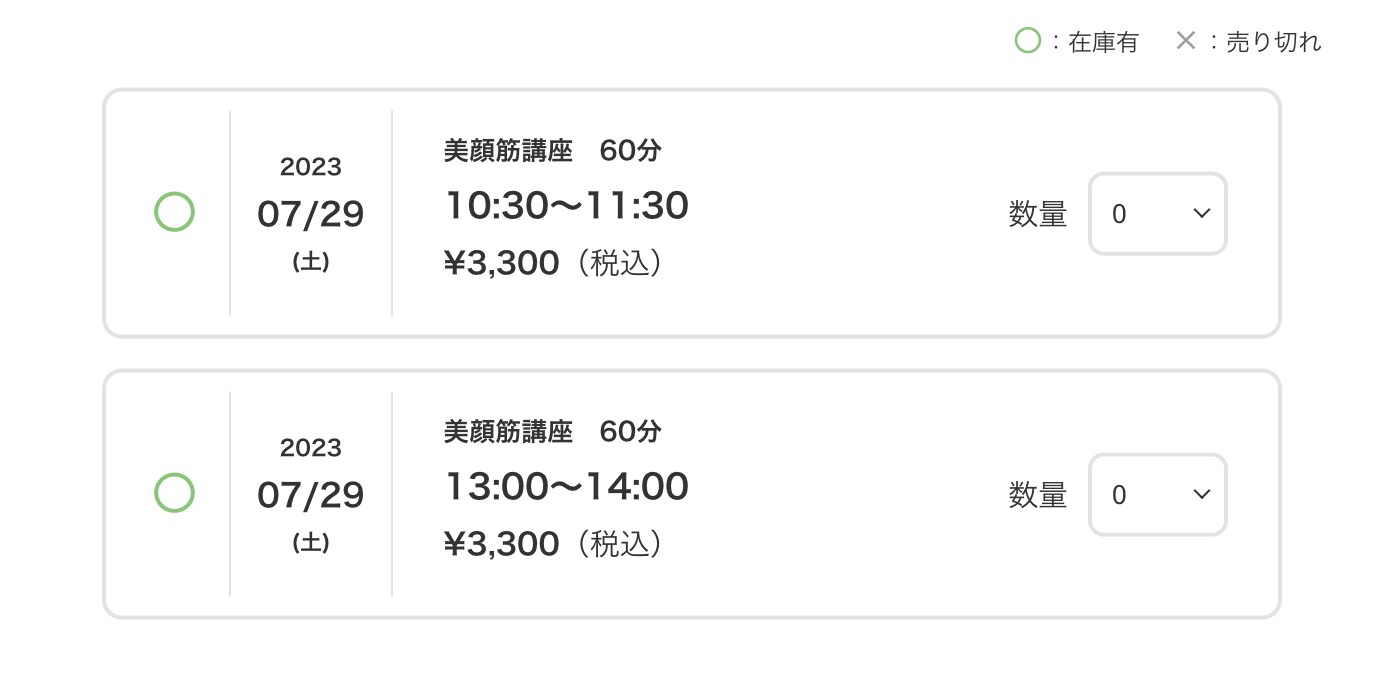The image size is (1384, 682).
Task: Click the green circle in-stock legend icon
Action: pos(1027,41)
